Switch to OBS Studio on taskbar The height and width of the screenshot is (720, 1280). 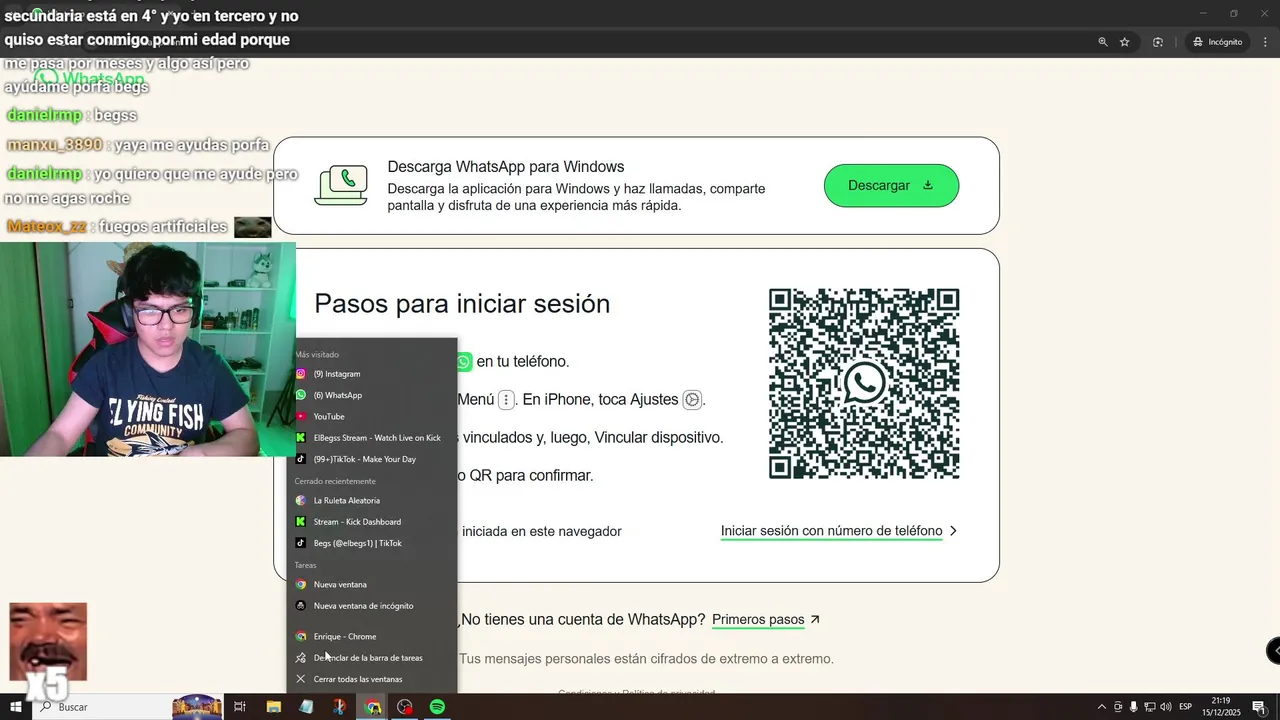click(405, 707)
